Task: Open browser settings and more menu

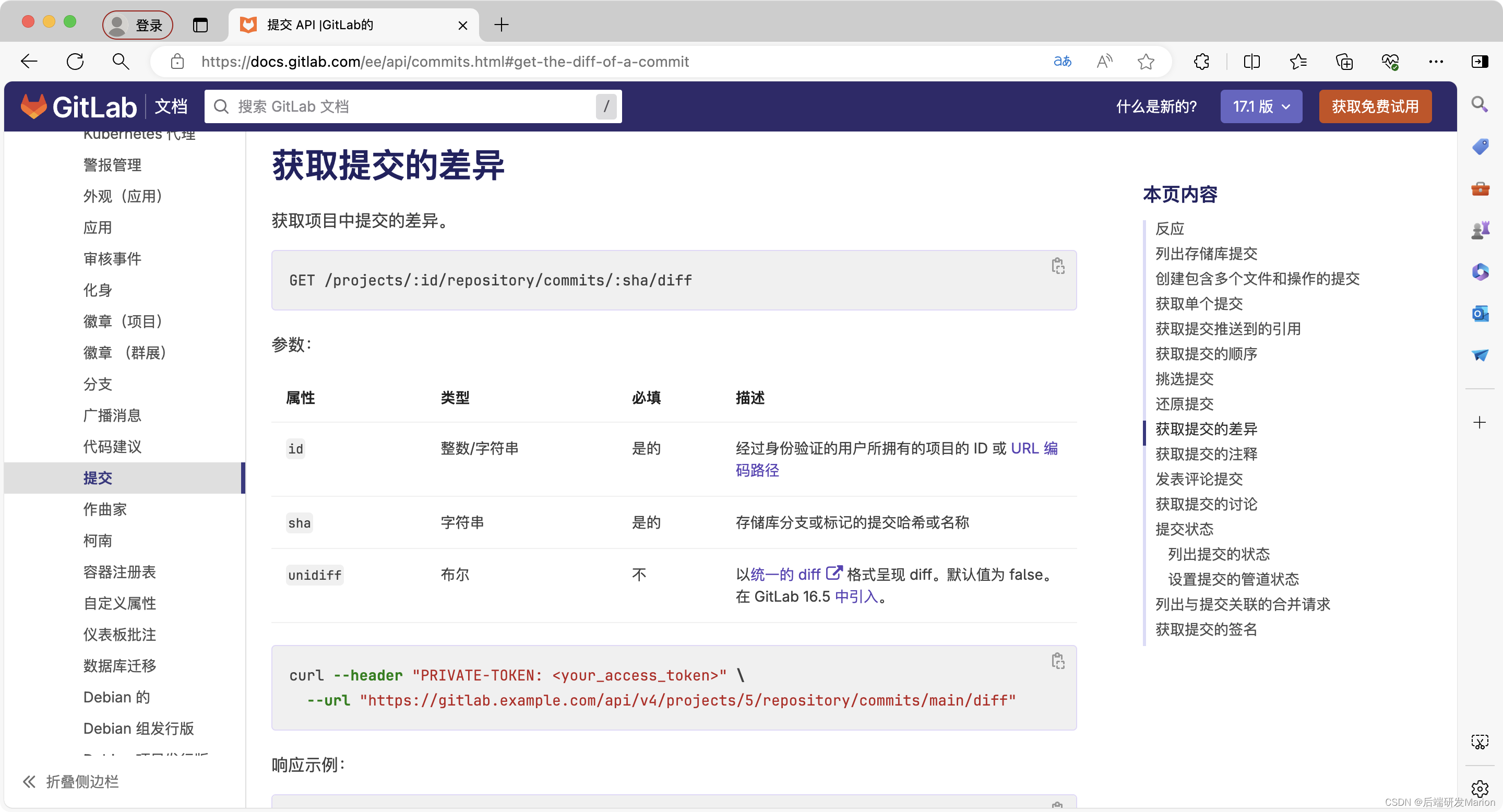Action: [x=1435, y=61]
